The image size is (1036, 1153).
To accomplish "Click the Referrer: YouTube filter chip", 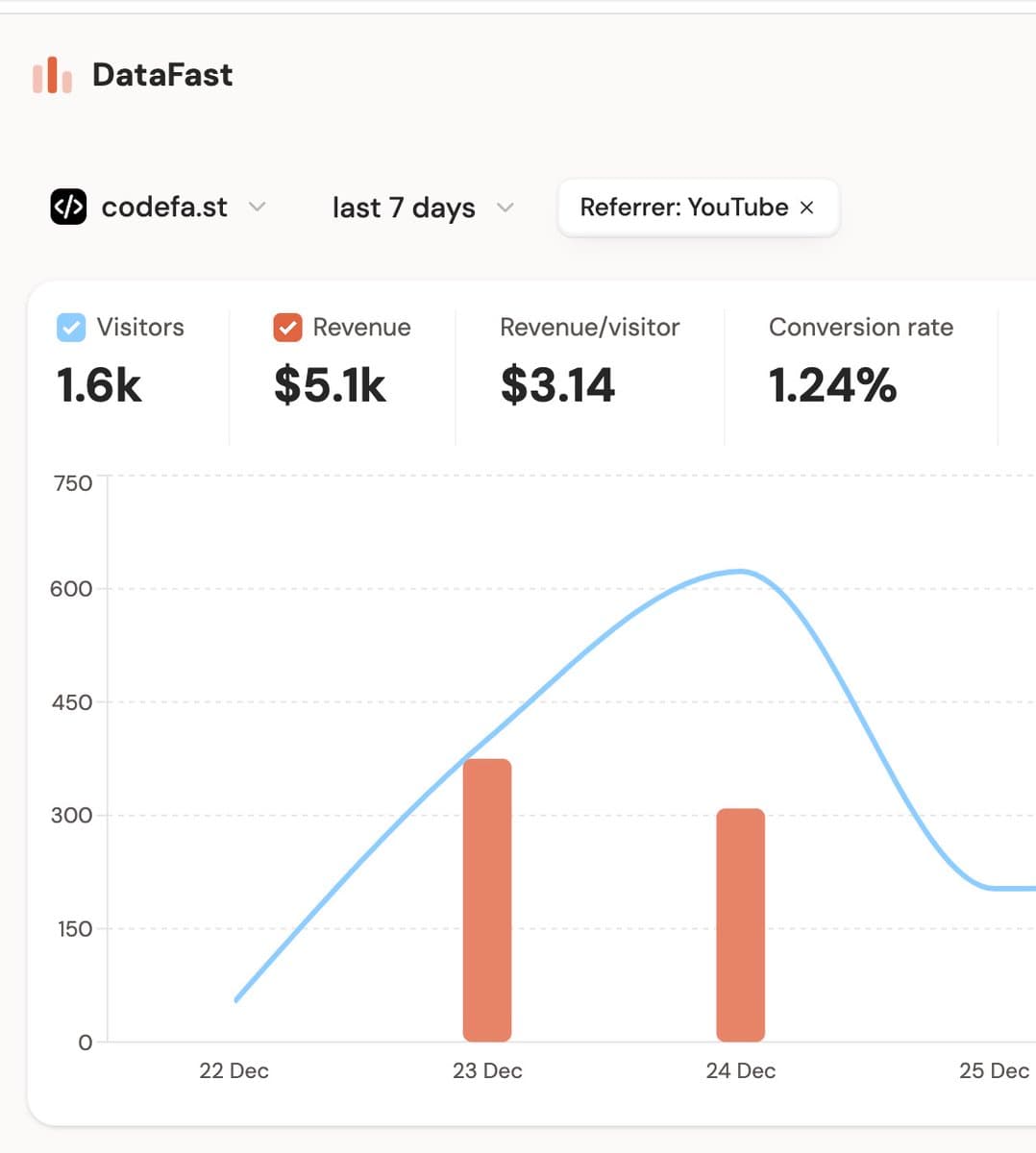I will 698,208.
